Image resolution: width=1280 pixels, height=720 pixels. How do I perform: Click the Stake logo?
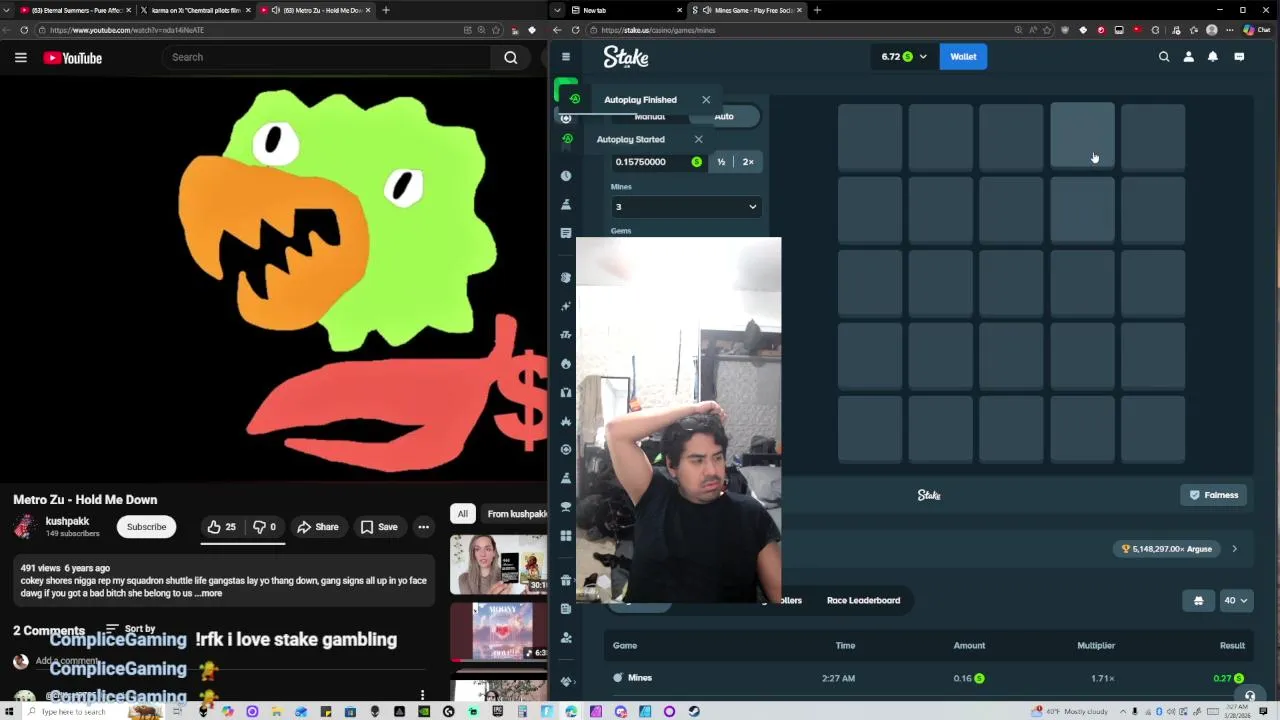626,57
